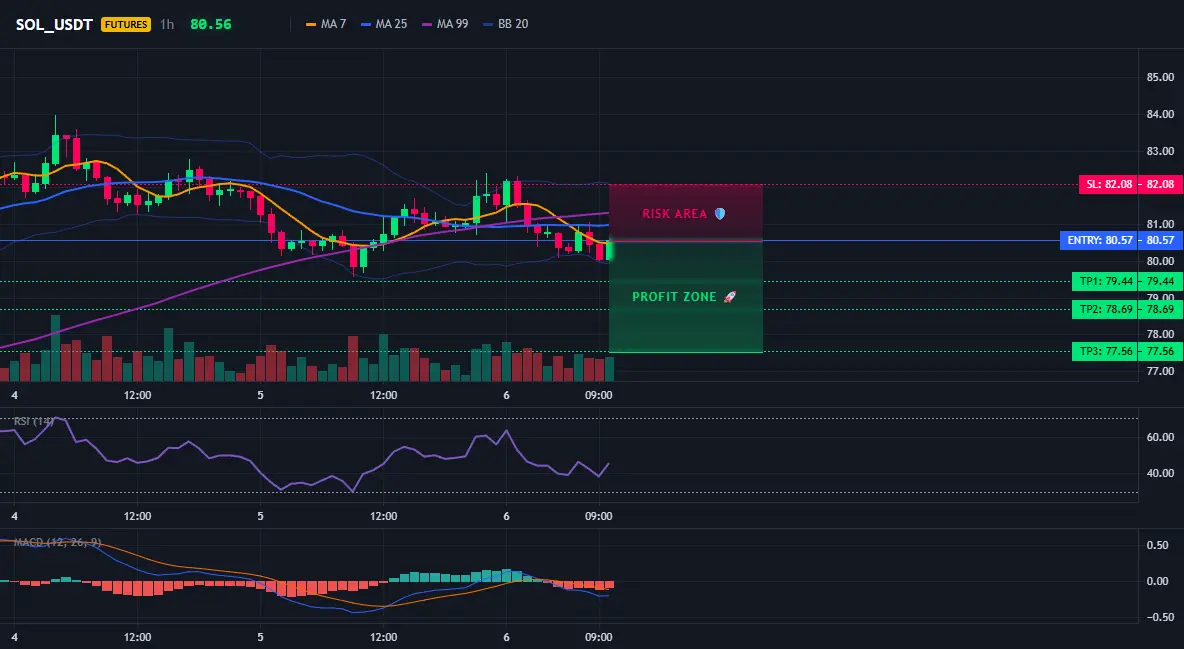Click the rocket icon beside PROFIT ZONE
1184x649 pixels.
click(729, 297)
